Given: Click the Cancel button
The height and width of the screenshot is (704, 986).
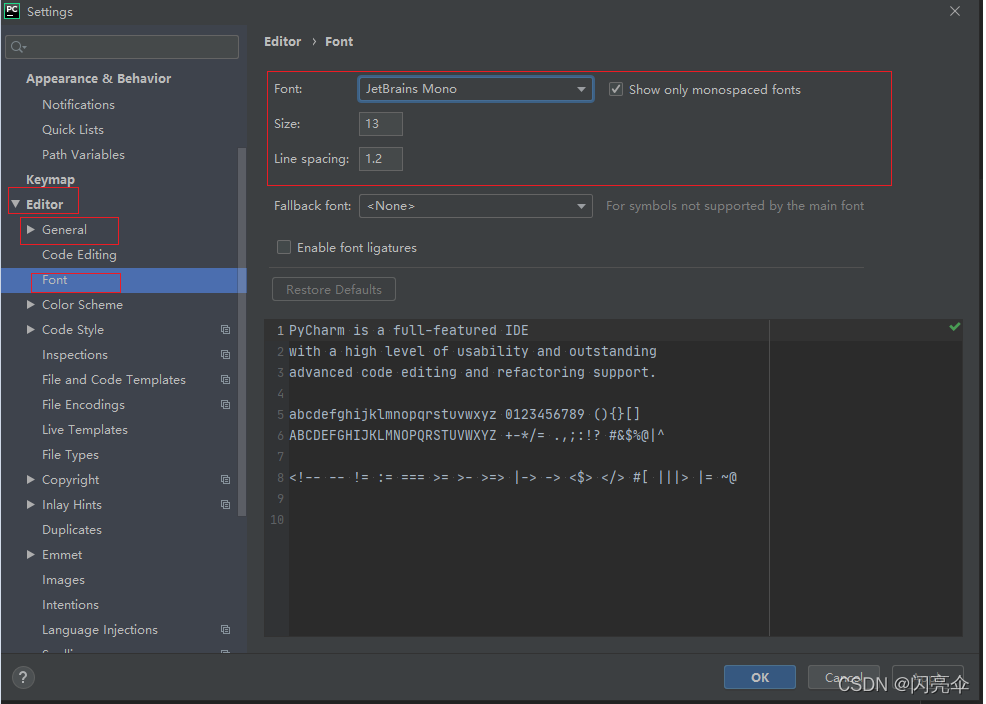Looking at the screenshot, I should click(843, 678).
